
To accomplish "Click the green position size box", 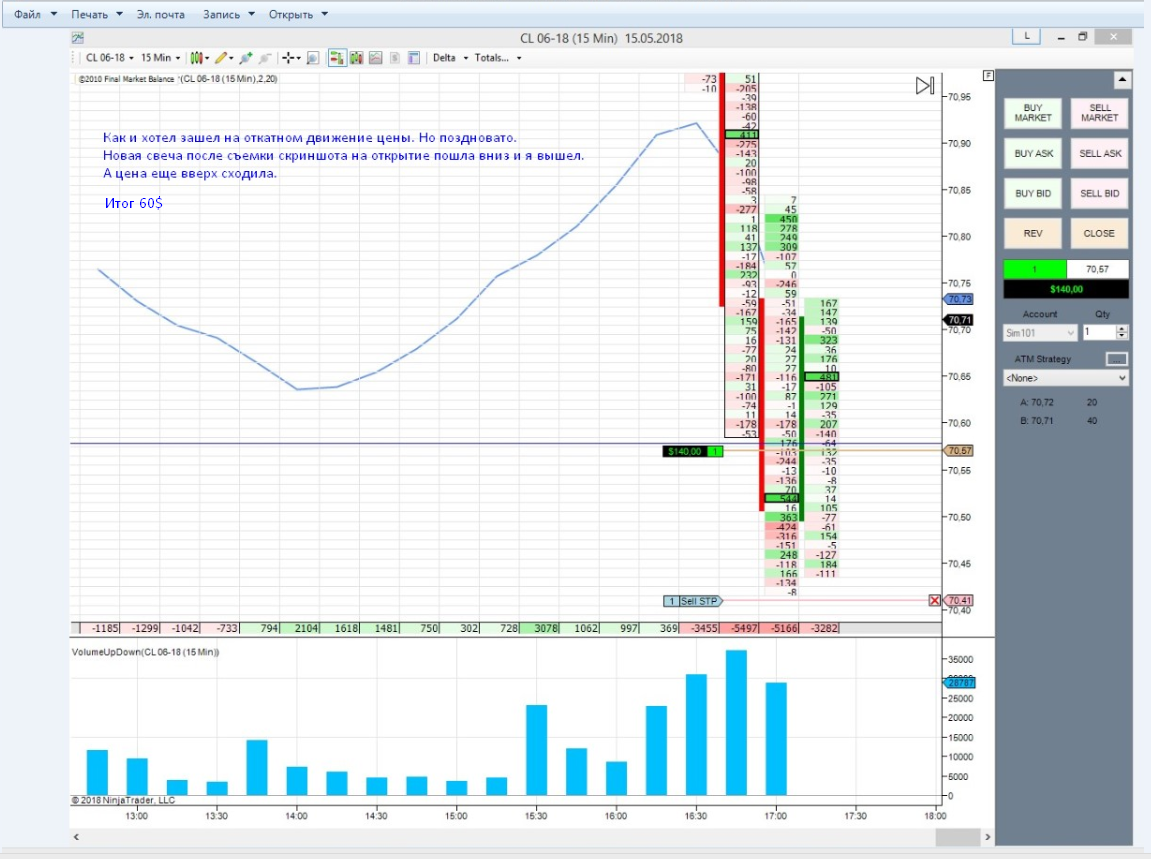I will tap(1035, 269).
